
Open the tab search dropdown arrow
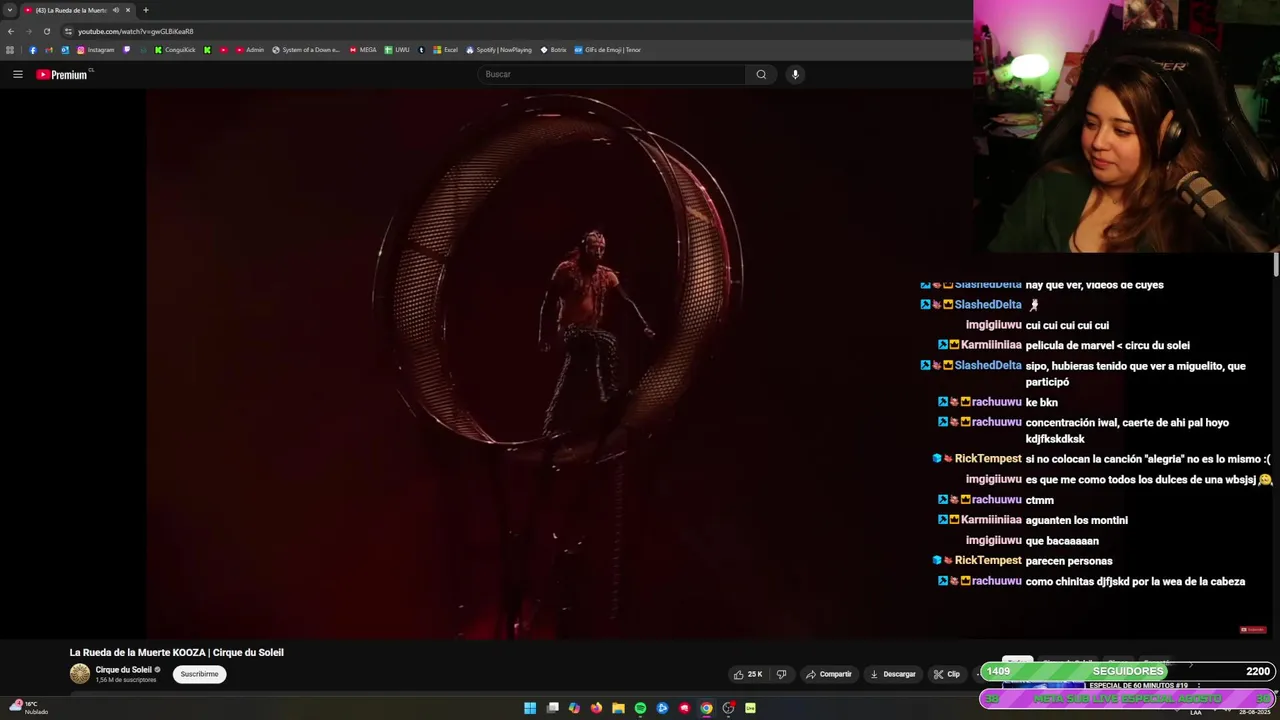click(x=10, y=10)
